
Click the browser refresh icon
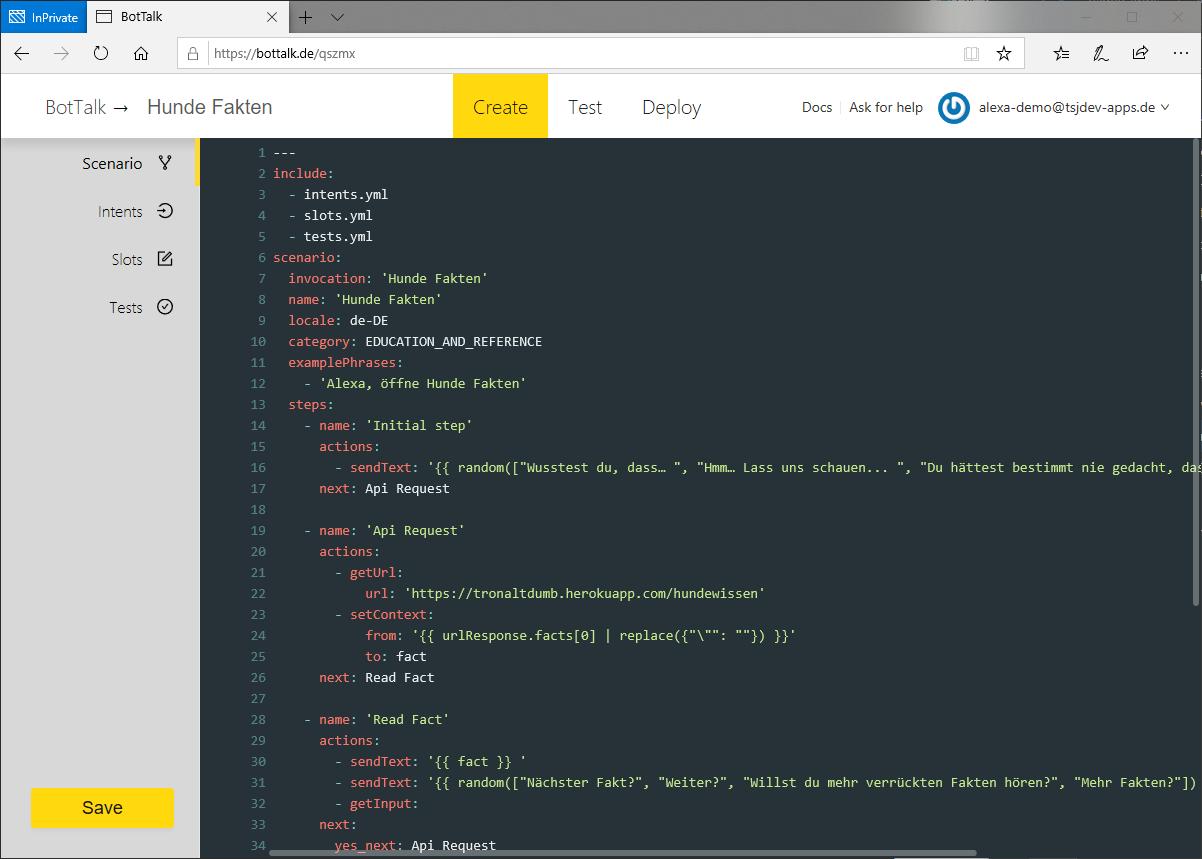pyautogui.click(x=101, y=54)
